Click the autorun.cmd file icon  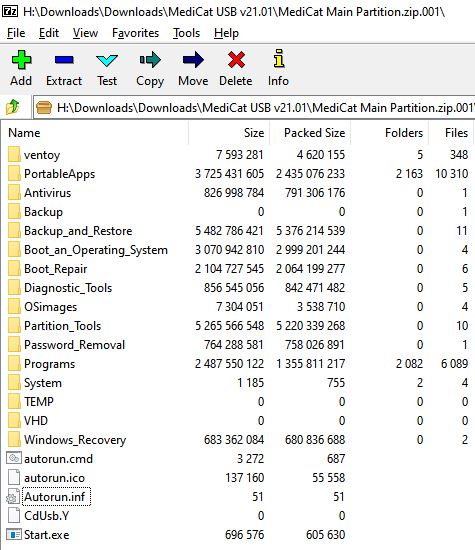[14, 458]
